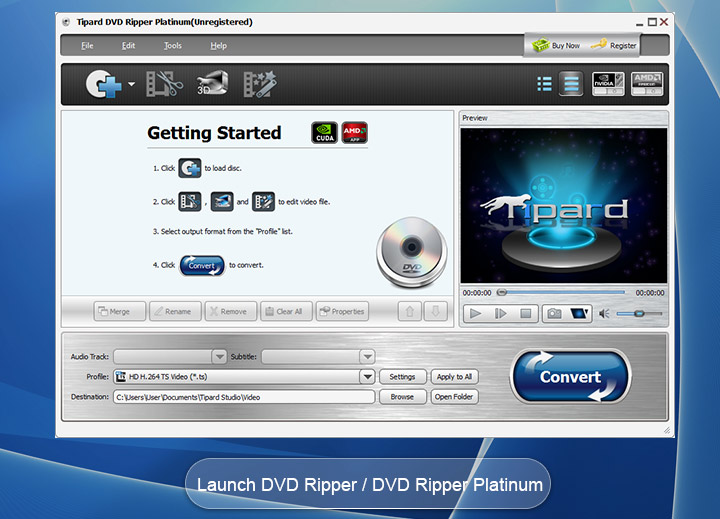Open the Edit menu
The width and height of the screenshot is (720, 519).
pos(129,45)
